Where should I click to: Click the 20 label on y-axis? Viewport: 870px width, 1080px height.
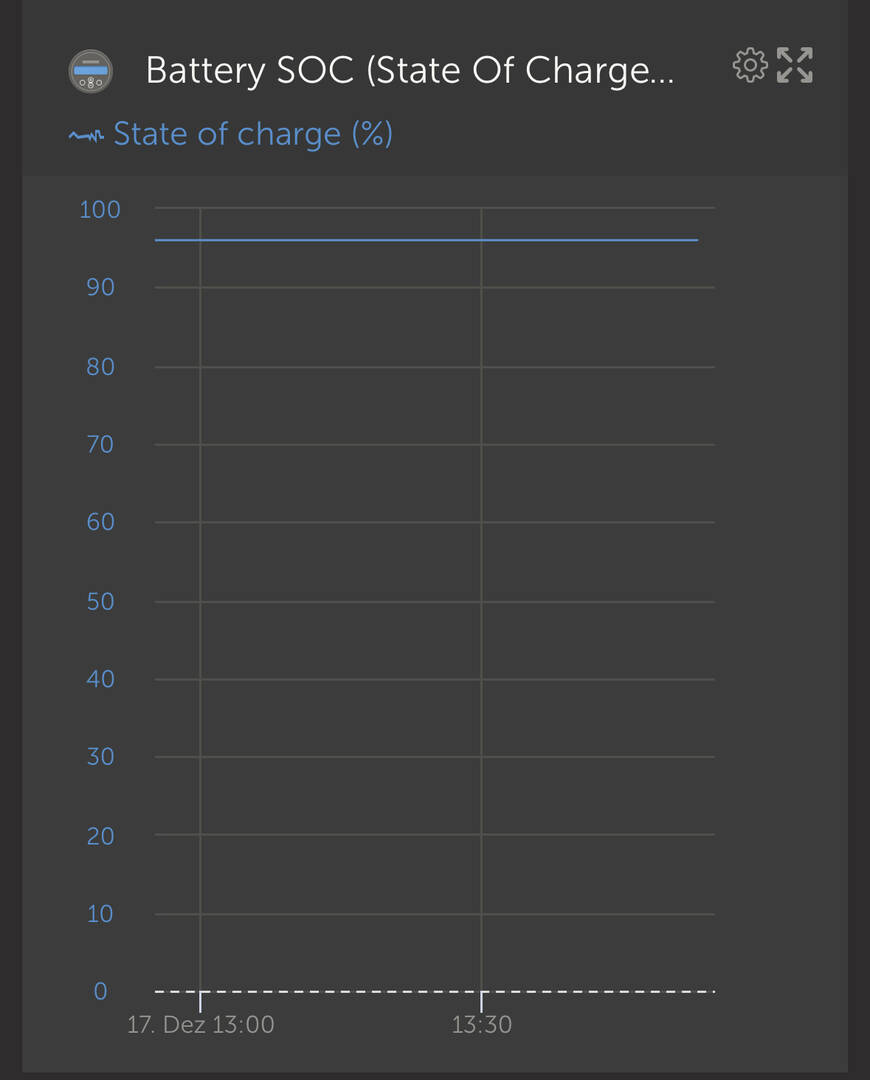tap(101, 836)
